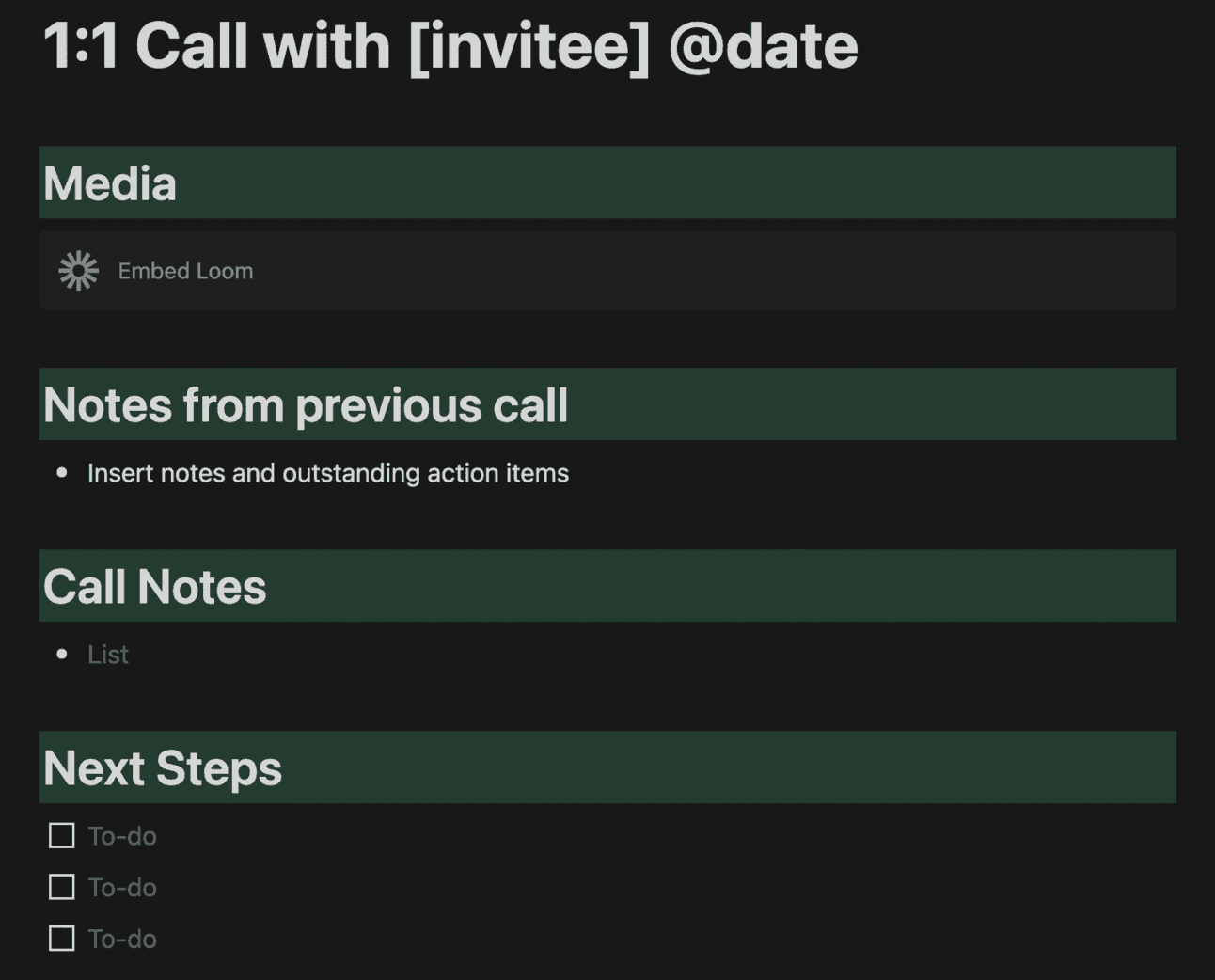
Task: Click the bullet dot beside List
Action: click(62, 654)
